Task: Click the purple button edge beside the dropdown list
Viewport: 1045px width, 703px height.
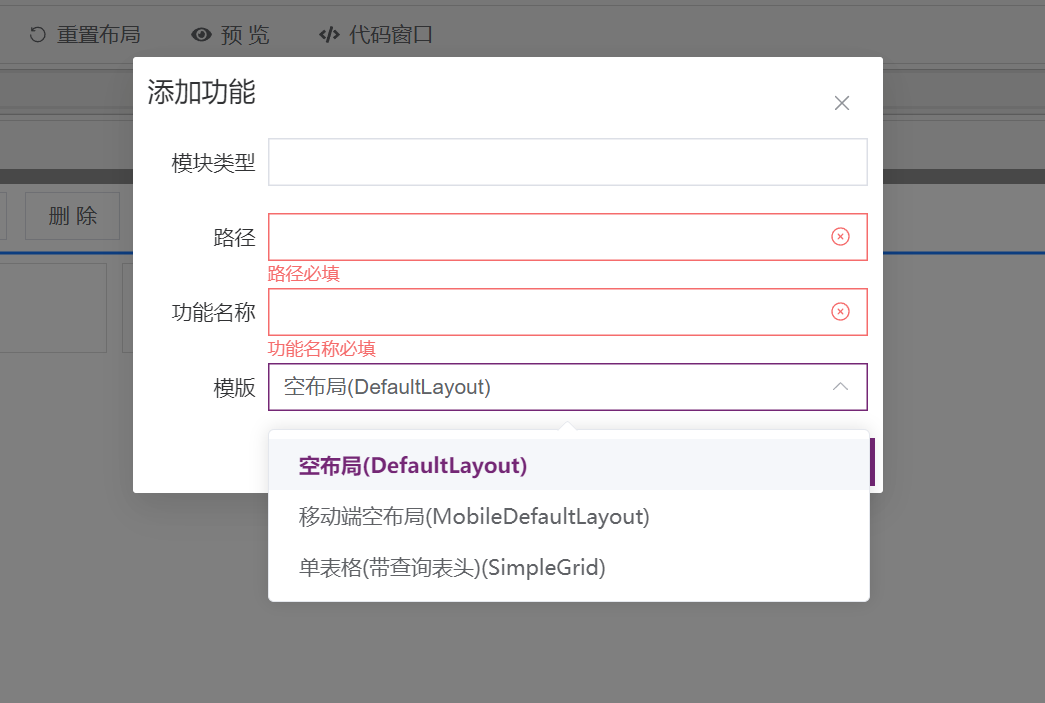Action: pos(872,462)
